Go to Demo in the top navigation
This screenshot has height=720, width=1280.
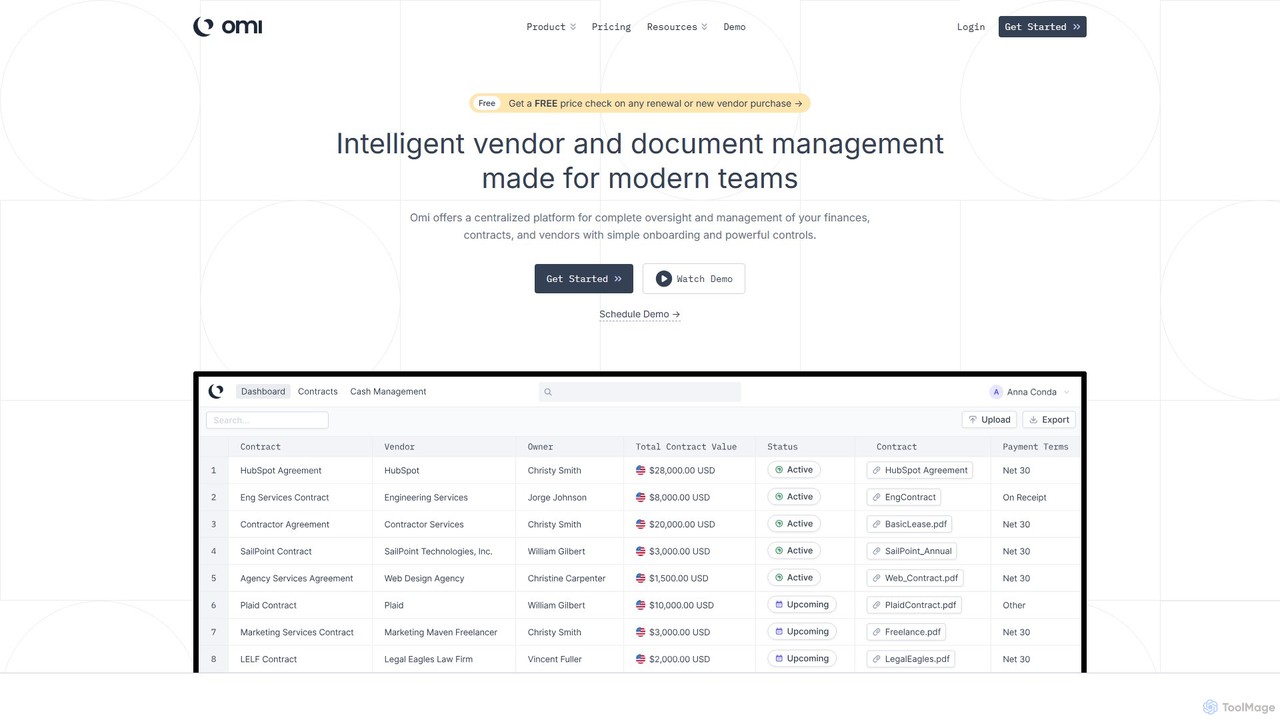pos(735,27)
